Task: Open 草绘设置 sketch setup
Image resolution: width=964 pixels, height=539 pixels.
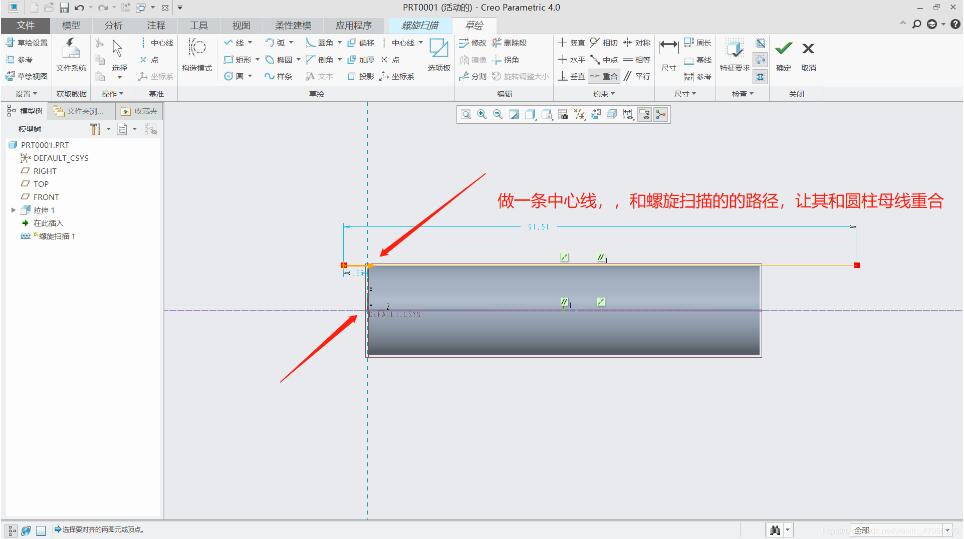Action: click(x=26, y=42)
